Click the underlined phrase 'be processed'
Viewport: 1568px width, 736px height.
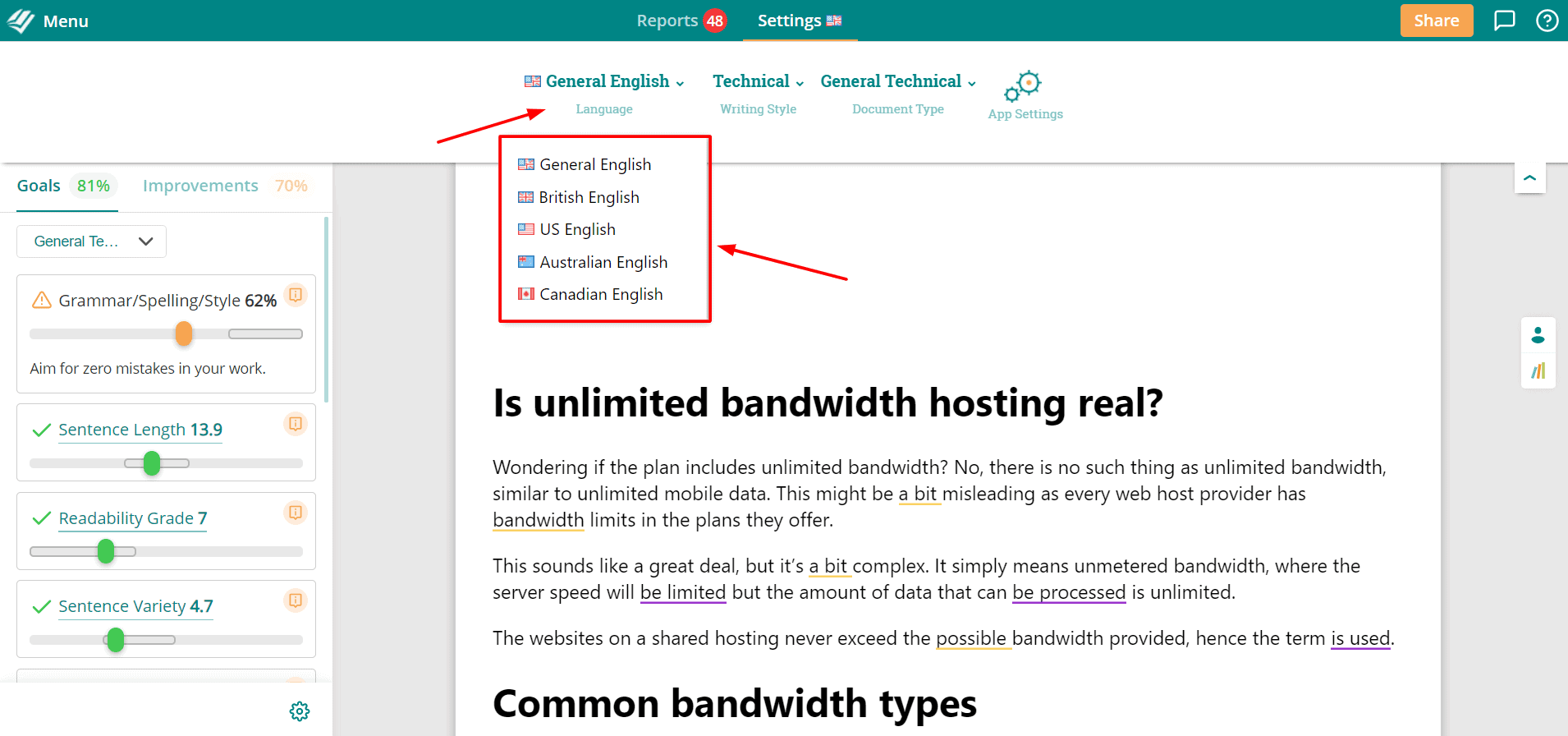click(x=1069, y=592)
